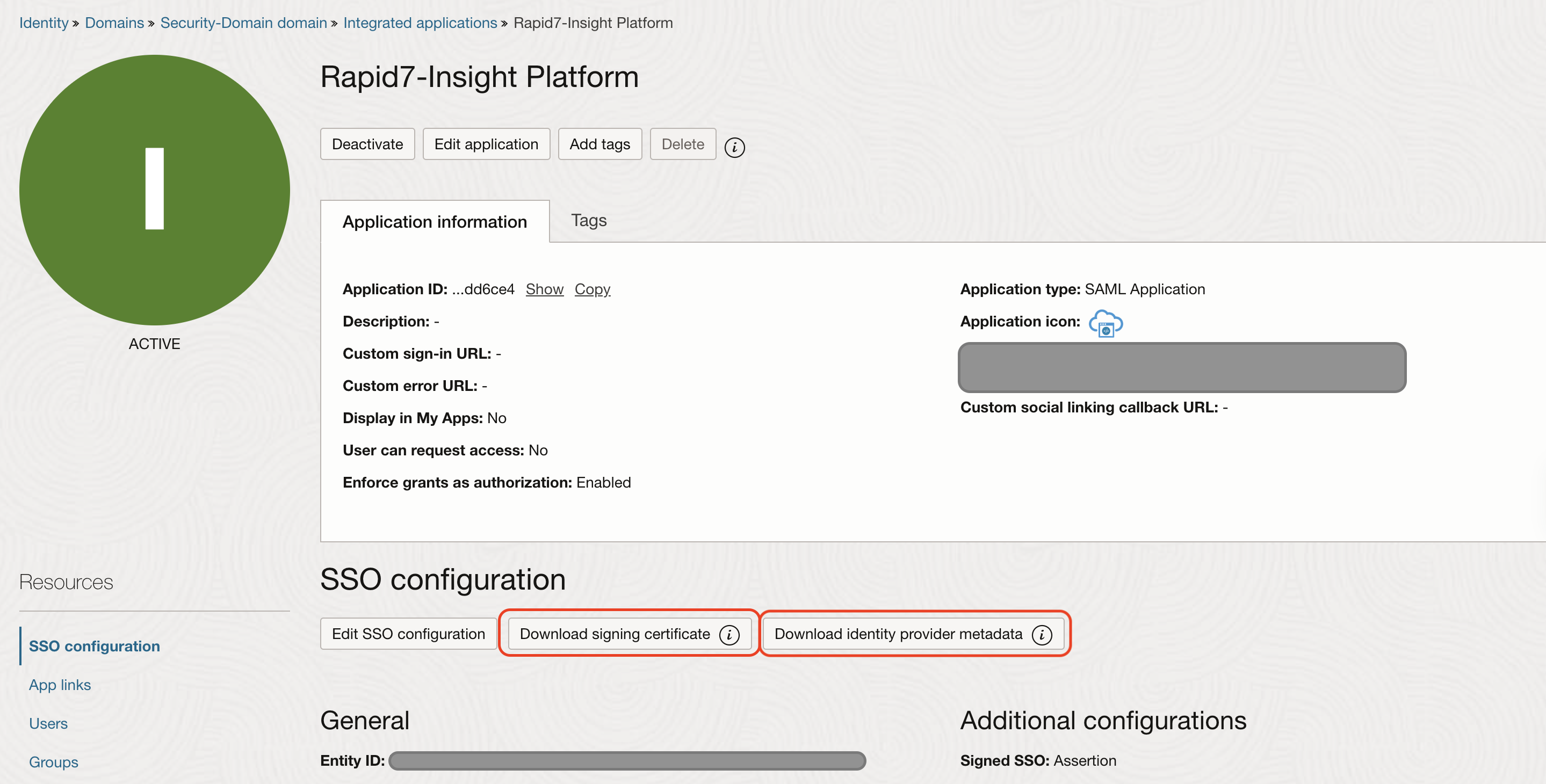
Task: Open the Tags tab
Action: 588,220
